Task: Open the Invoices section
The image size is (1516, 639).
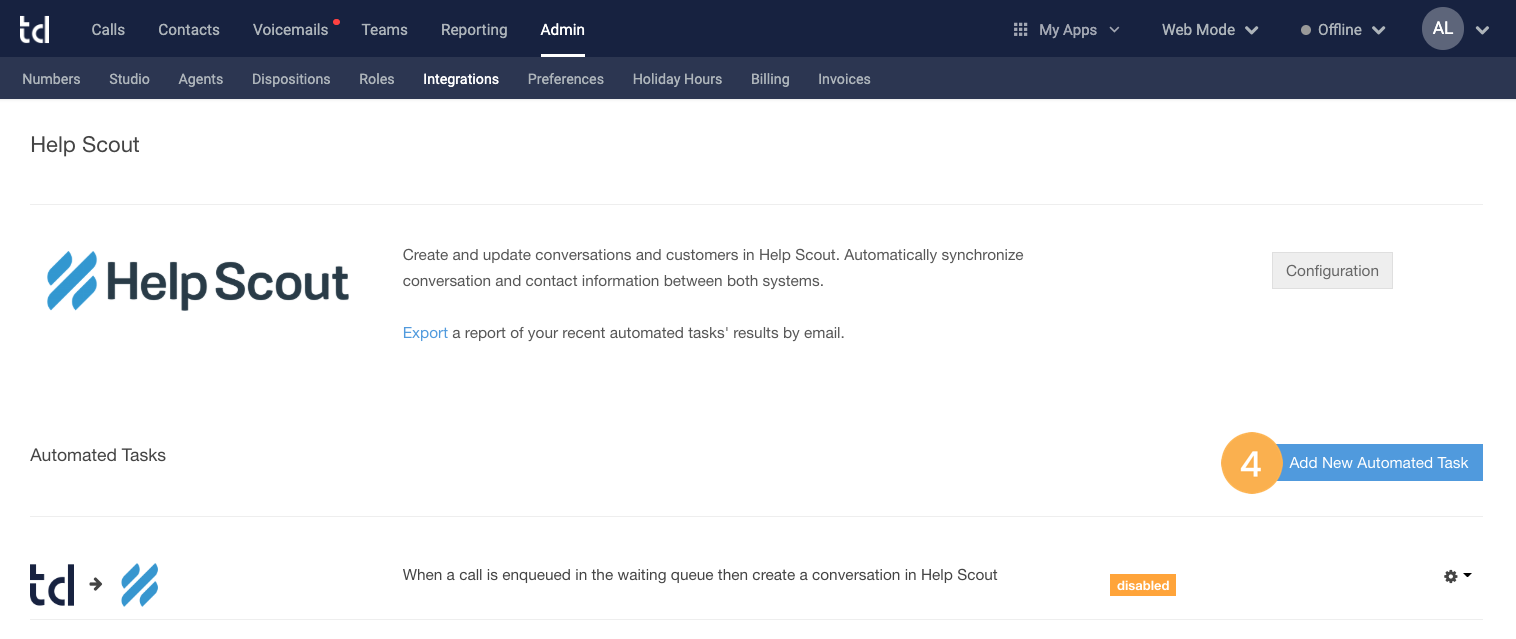Action: (x=844, y=79)
